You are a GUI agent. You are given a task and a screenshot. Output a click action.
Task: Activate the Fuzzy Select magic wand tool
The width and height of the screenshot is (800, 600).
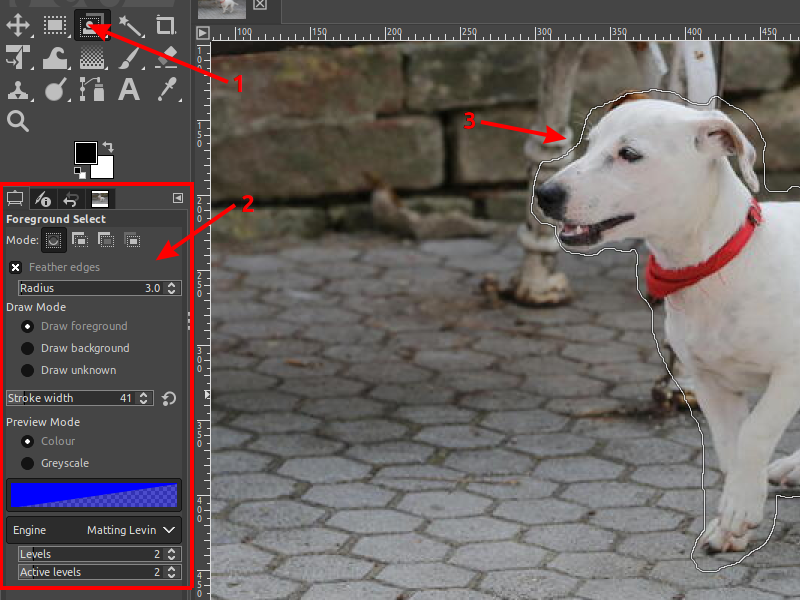coord(130,25)
